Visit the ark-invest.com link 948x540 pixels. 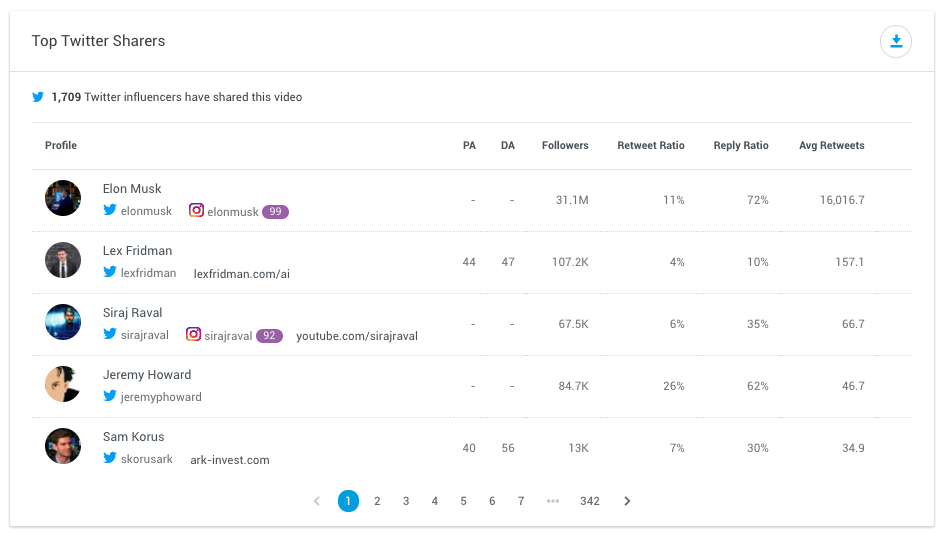coord(230,460)
